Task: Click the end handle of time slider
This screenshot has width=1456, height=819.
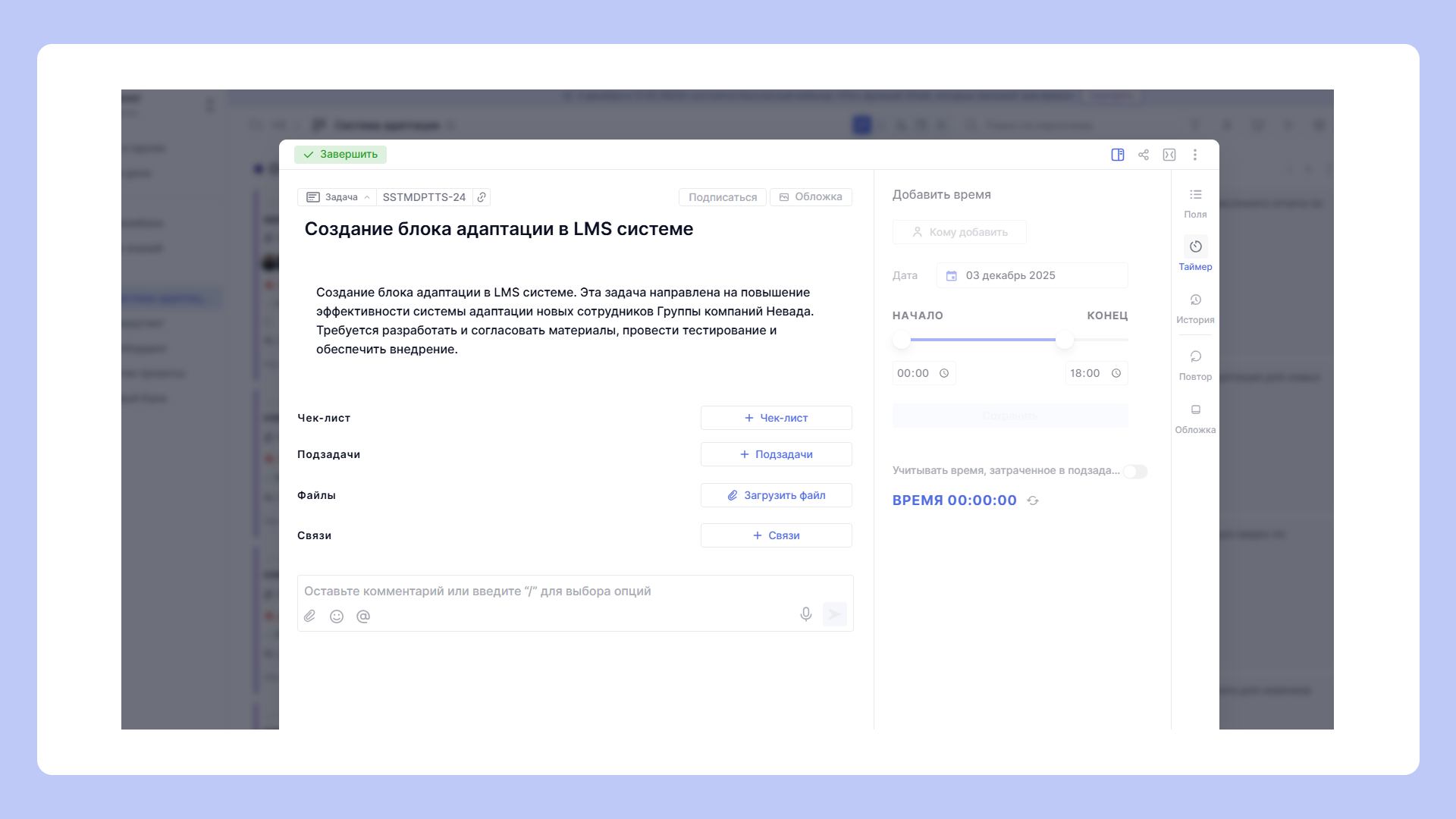Action: click(x=1065, y=340)
